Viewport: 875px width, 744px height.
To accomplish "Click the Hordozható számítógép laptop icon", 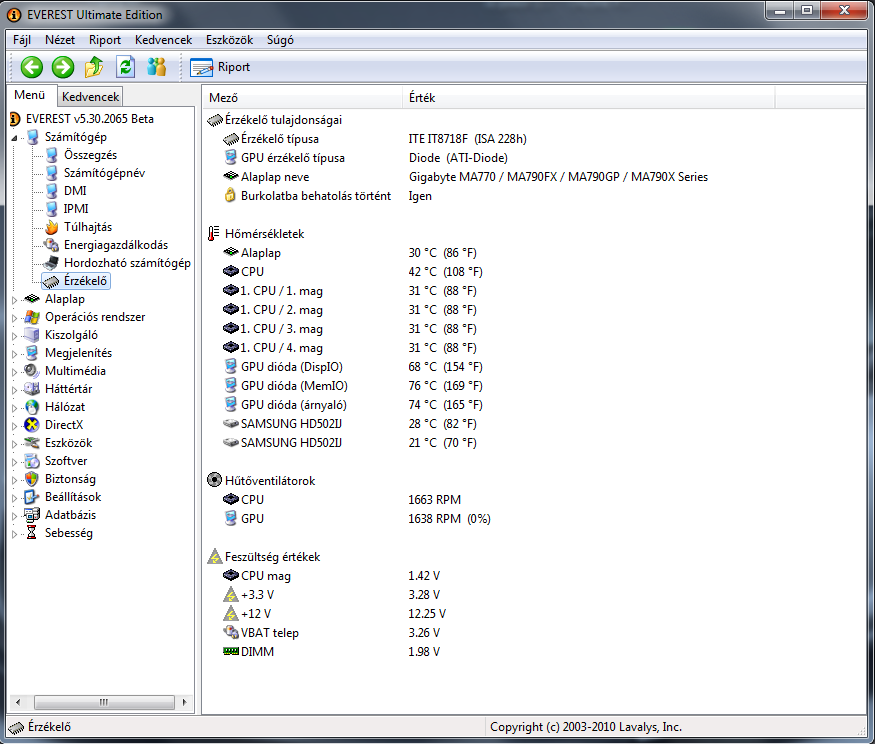I will coord(51,263).
